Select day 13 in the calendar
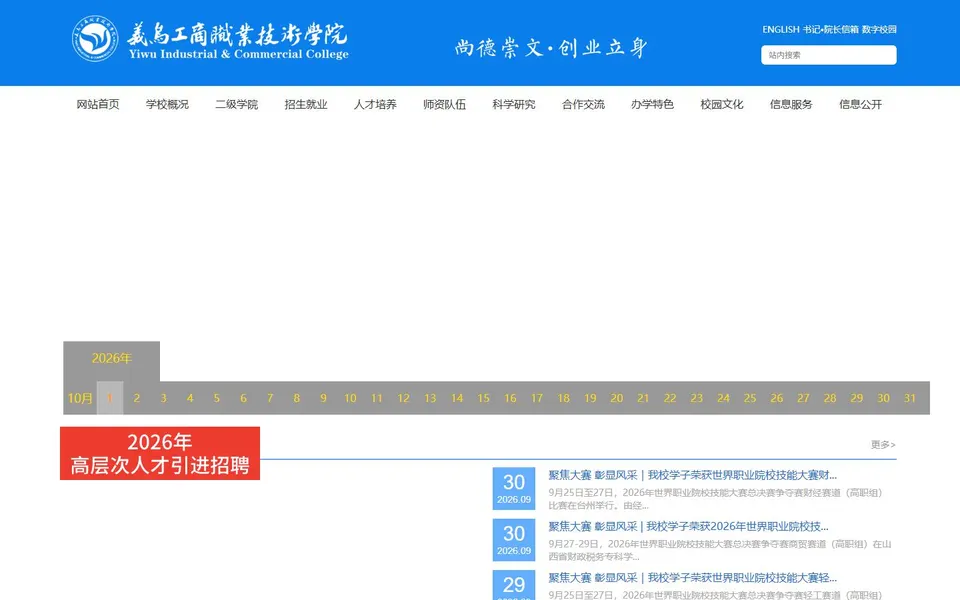The image size is (960, 600). pos(430,398)
